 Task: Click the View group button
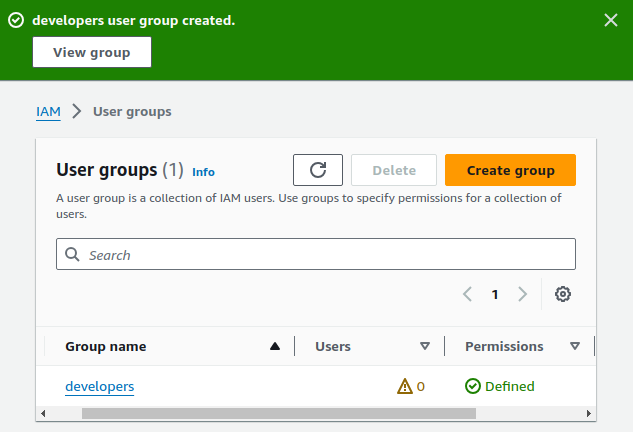(x=92, y=52)
